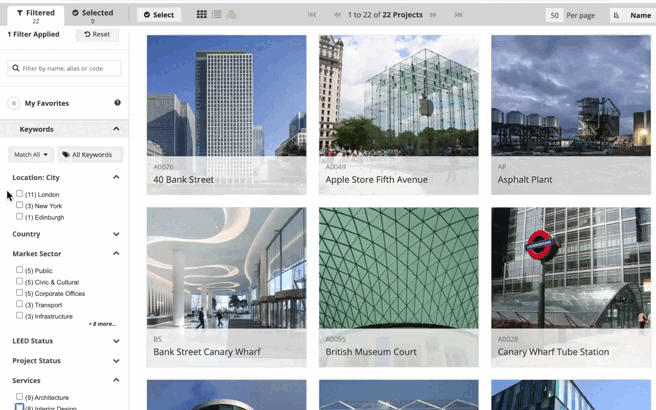Viewport: 656px width, 410px height.
Task: Tick the Public market sector checkbox
Action: coord(19,270)
